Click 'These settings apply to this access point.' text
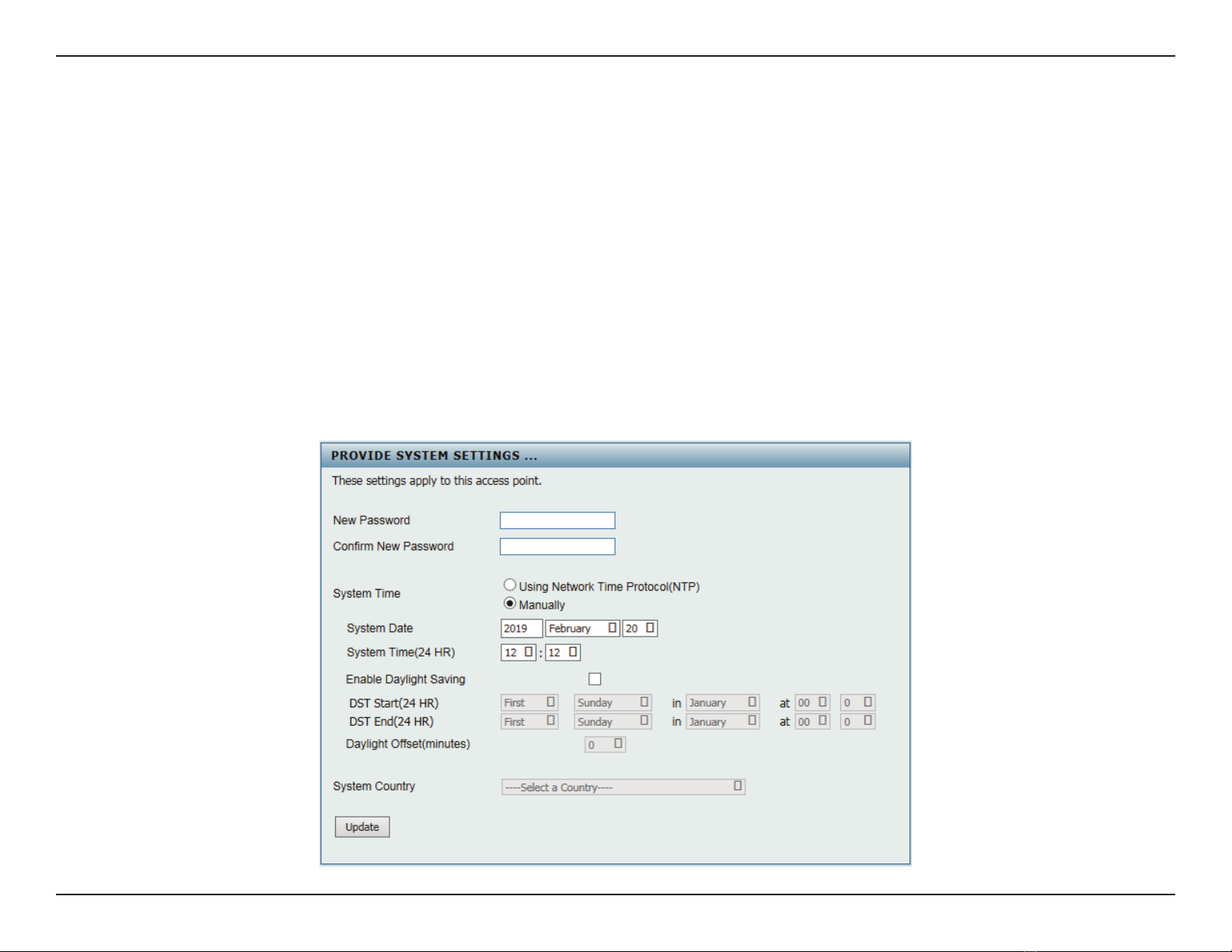This screenshot has height=952, width=1232. click(x=437, y=481)
